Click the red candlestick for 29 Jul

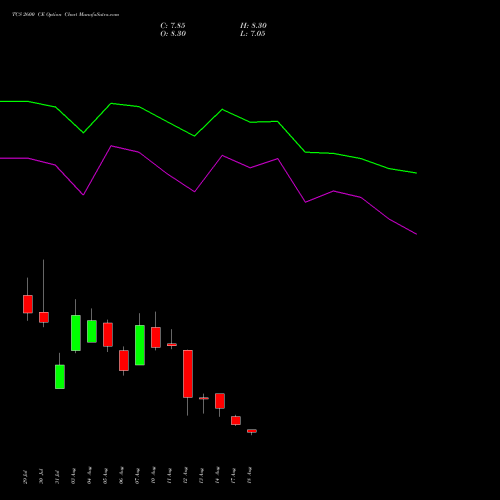point(28,304)
